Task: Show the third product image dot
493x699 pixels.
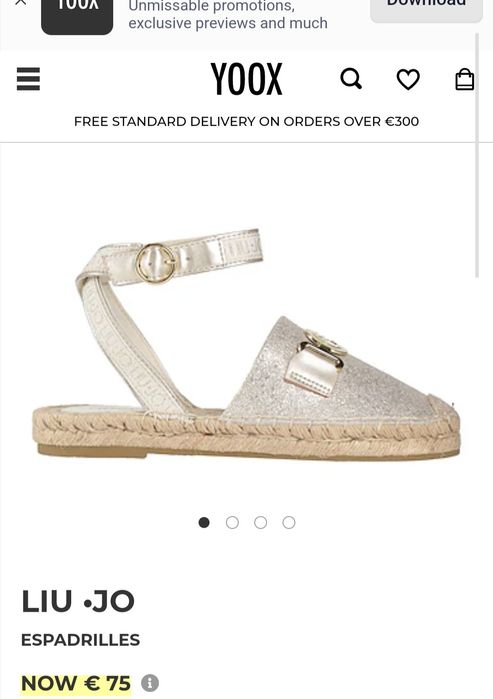Action: [260, 522]
